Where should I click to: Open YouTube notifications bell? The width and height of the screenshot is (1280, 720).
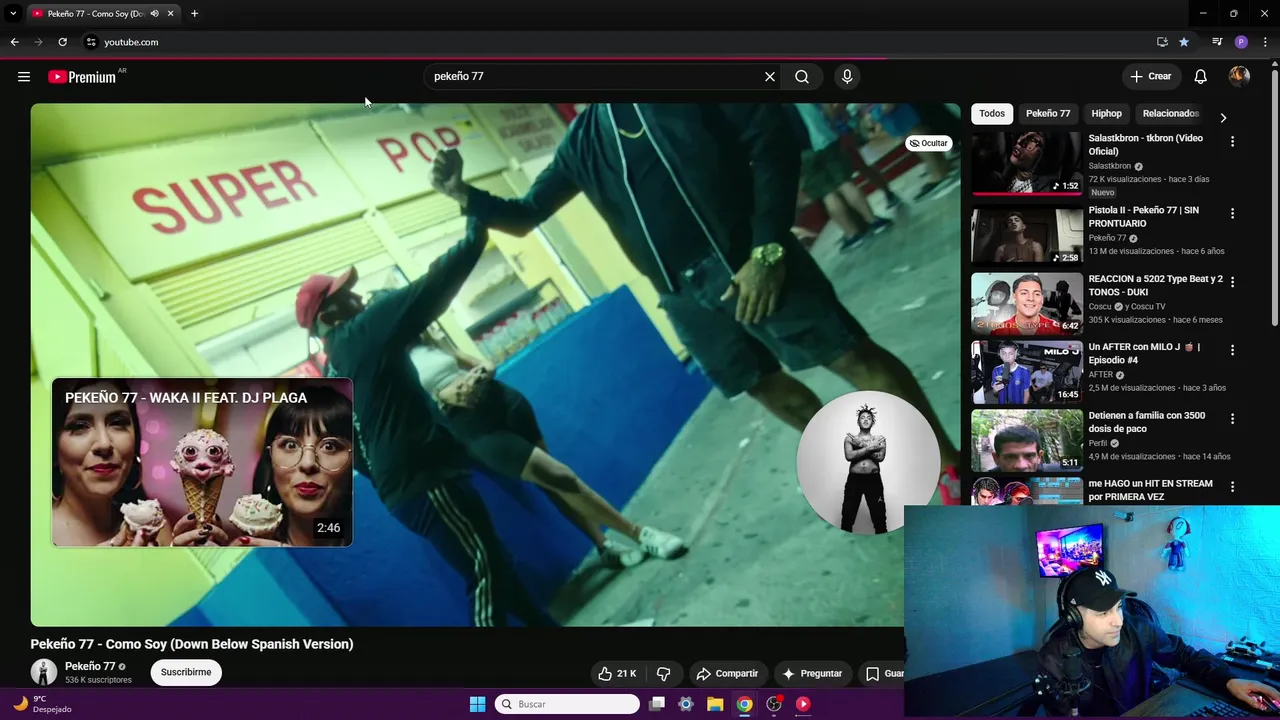click(x=1201, y=76)
